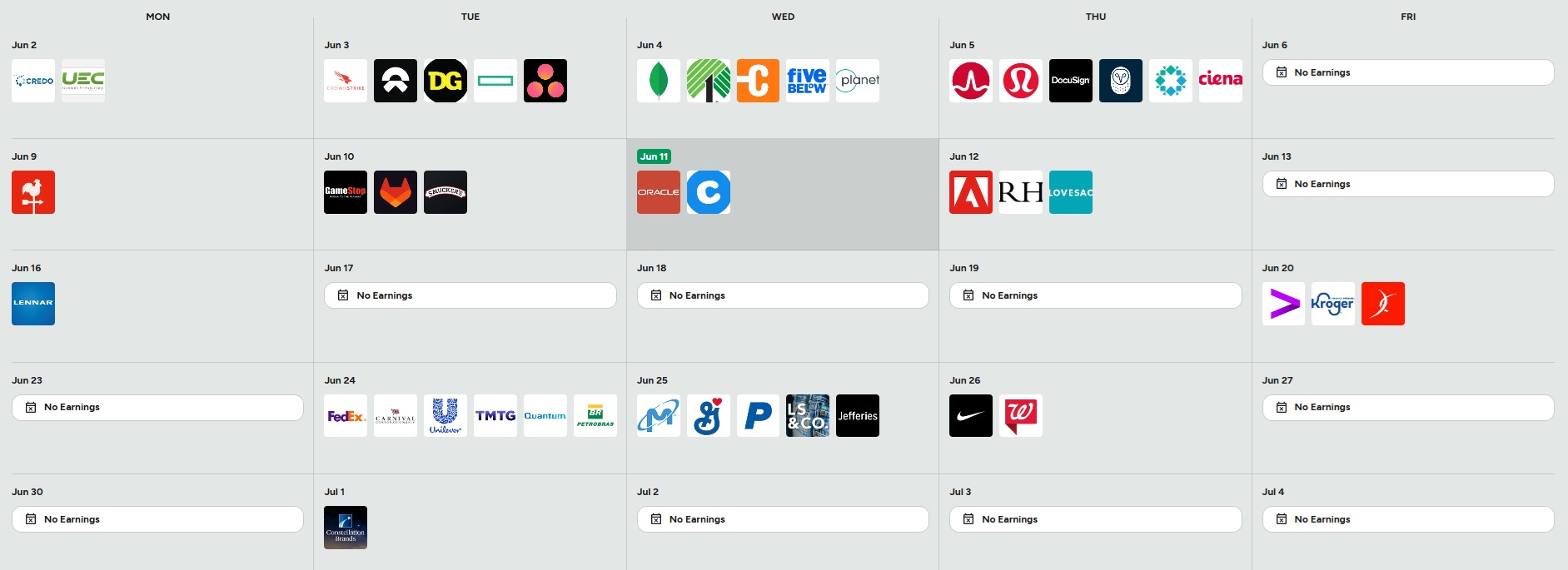This screenshot has width=1568, height=570.
Task: Open the LS&CO. earnings tile
Action: 808,416
